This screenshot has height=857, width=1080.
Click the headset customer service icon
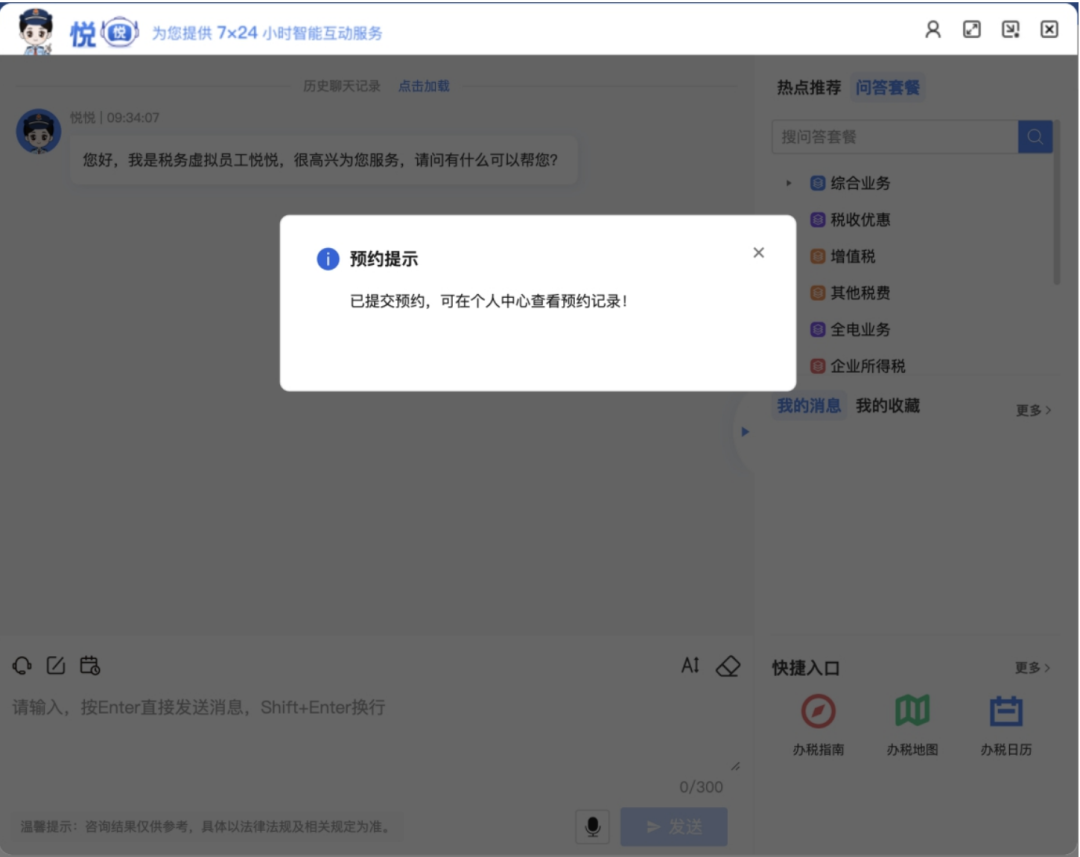(22, 665)
